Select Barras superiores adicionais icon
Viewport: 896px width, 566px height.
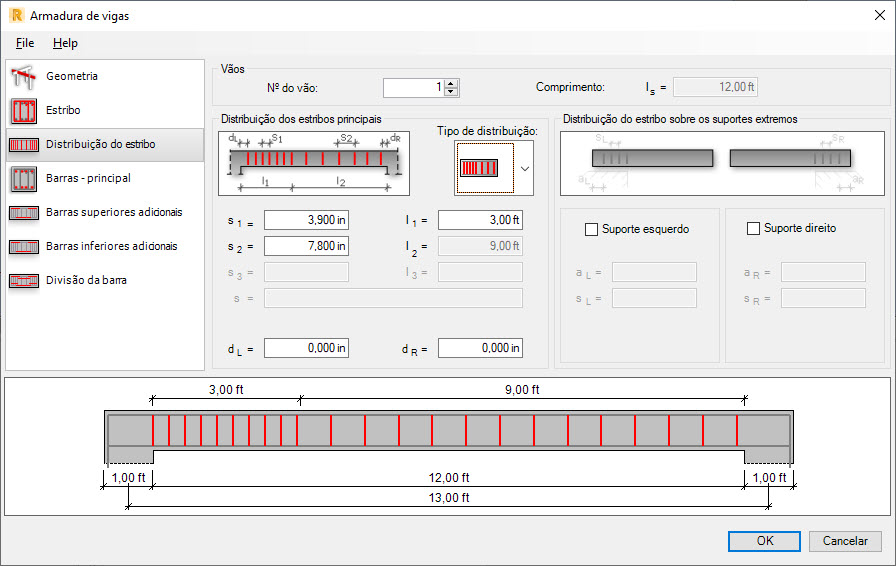pyautogui.click(x=23, y=213)
